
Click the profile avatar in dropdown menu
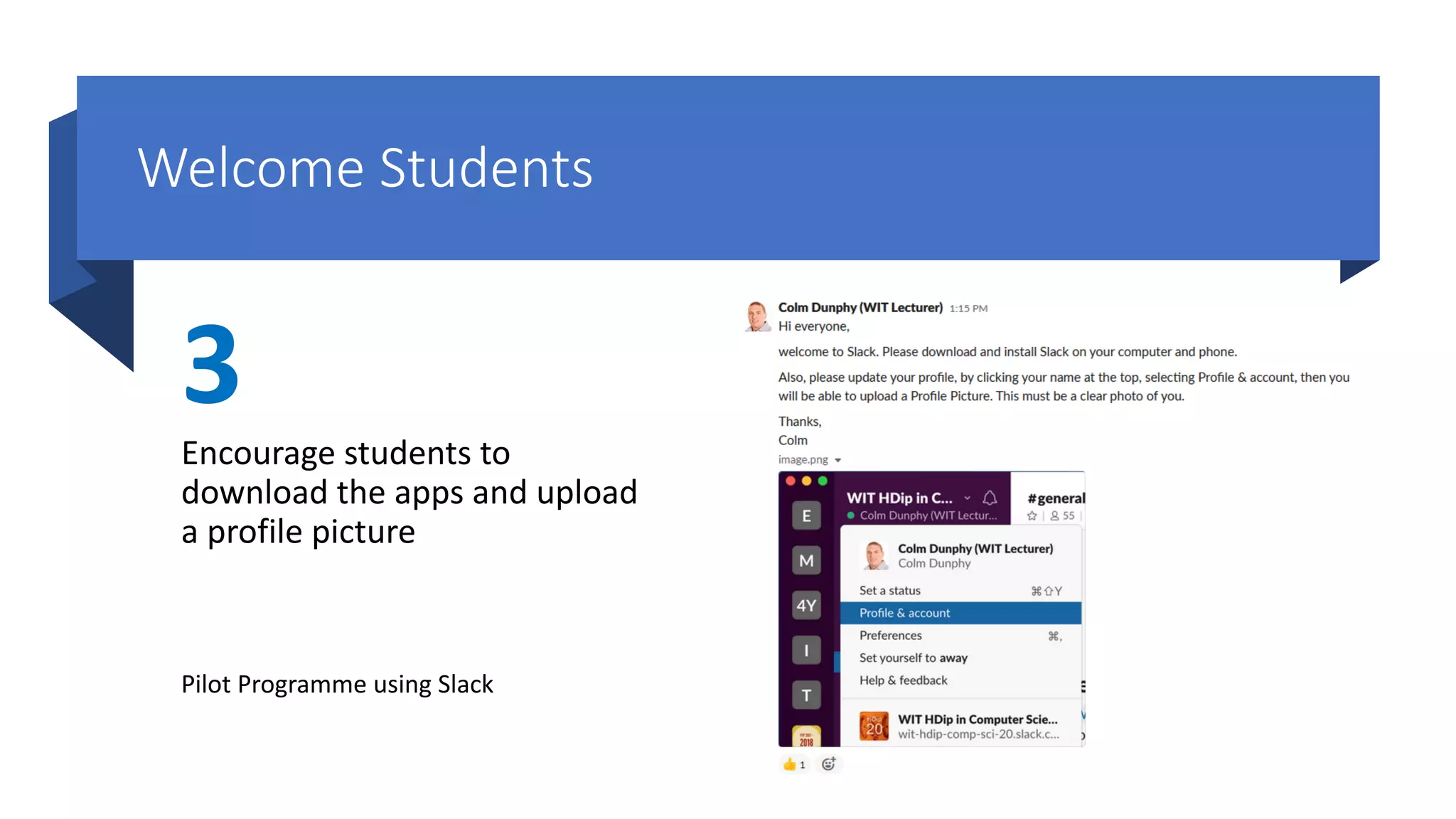tap(874, 555)
